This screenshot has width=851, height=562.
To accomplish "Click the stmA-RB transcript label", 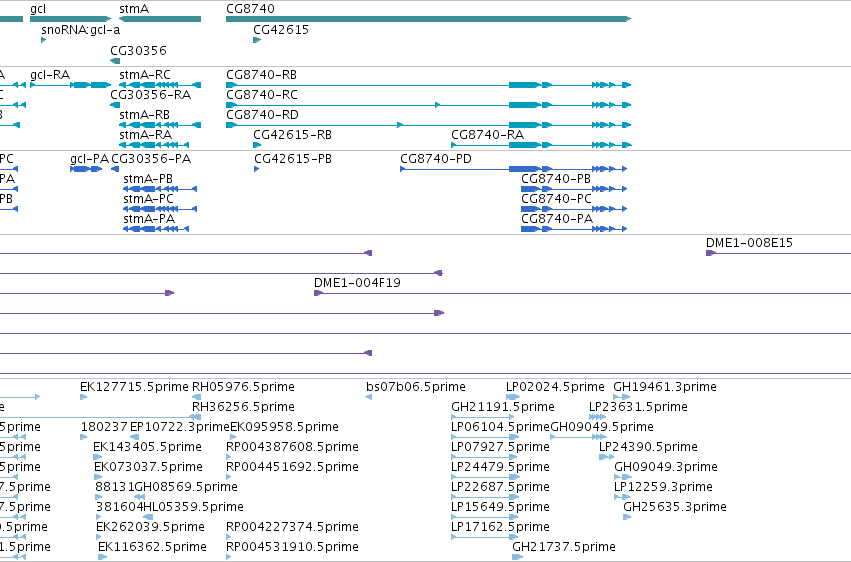I will (x=144, y=115).
